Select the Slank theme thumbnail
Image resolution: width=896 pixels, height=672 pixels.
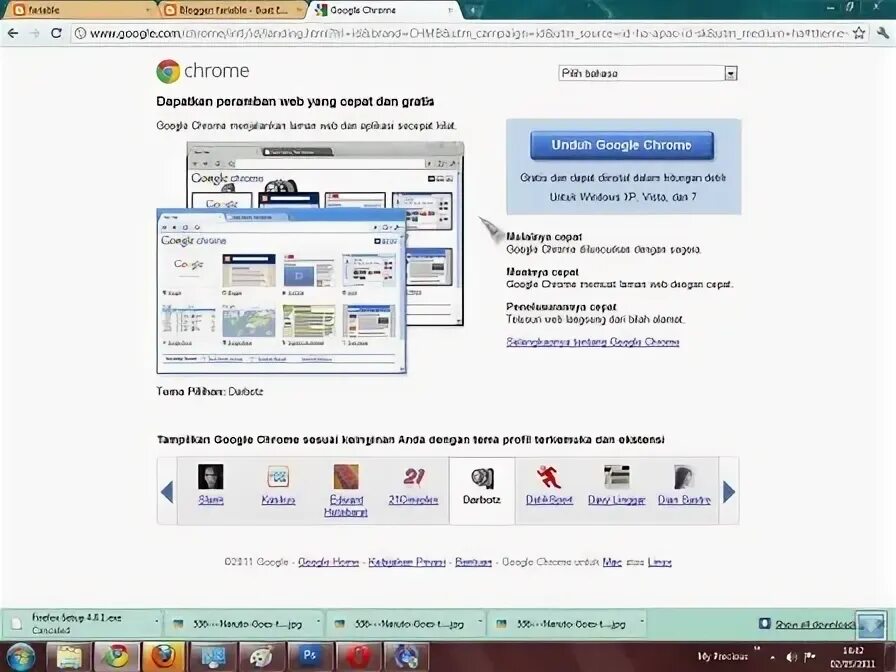[210, 477]
